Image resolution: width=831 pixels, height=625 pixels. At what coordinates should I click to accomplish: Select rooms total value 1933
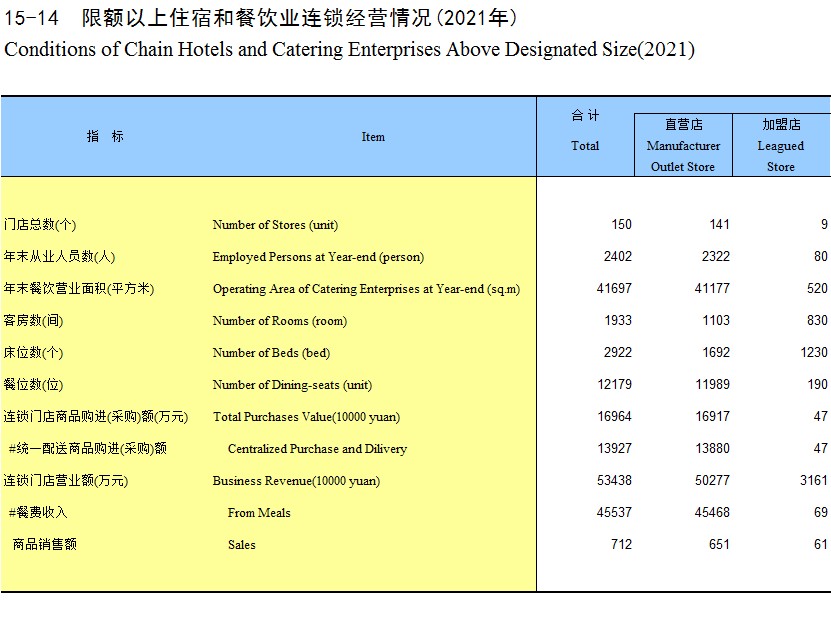click(x=618, y=320)
